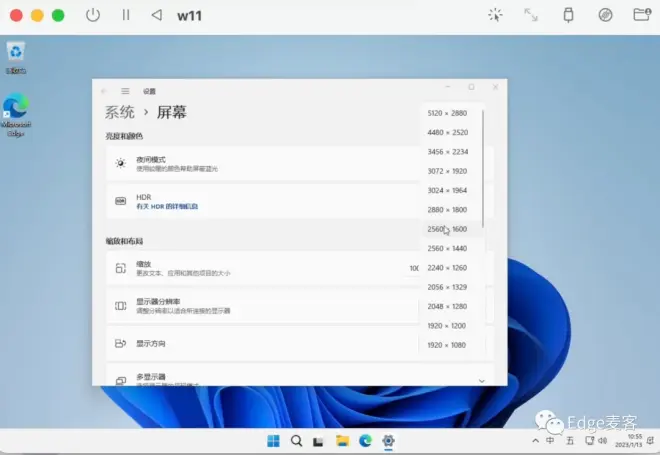660x455 pixels.
Task: Open Task View on taskbar
Action: [x=318, y=442]
